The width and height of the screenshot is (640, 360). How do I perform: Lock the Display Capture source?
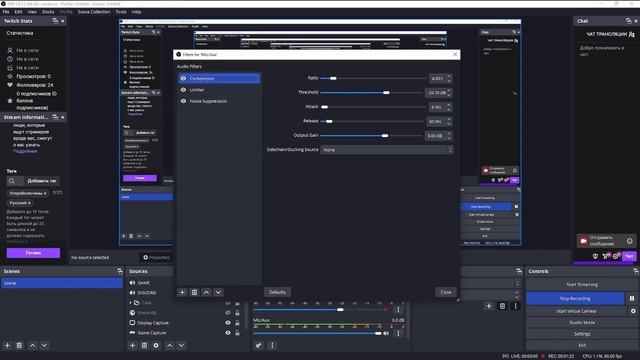tap(237, 323)
